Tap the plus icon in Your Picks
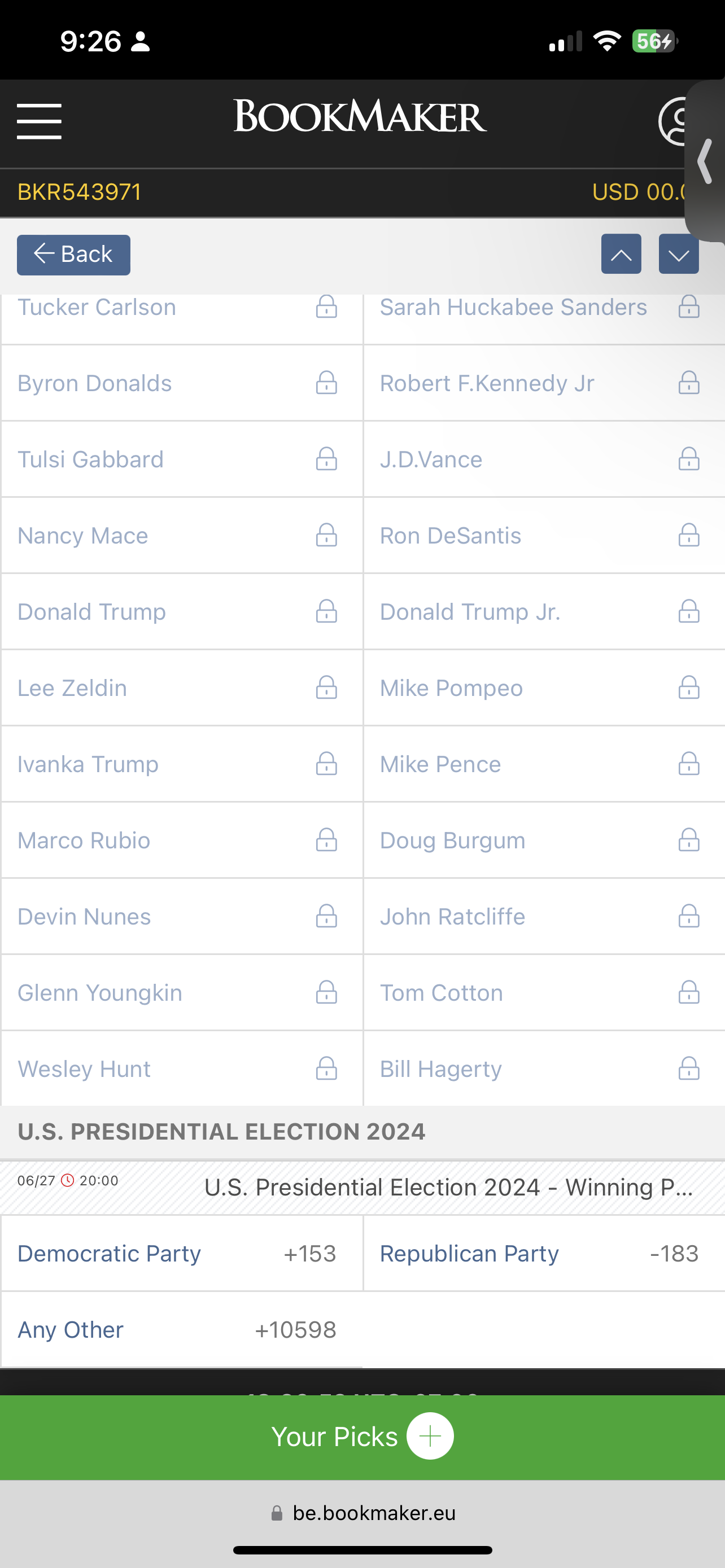The height and width of the screenshot is (1568, 725). (430, 1436)
